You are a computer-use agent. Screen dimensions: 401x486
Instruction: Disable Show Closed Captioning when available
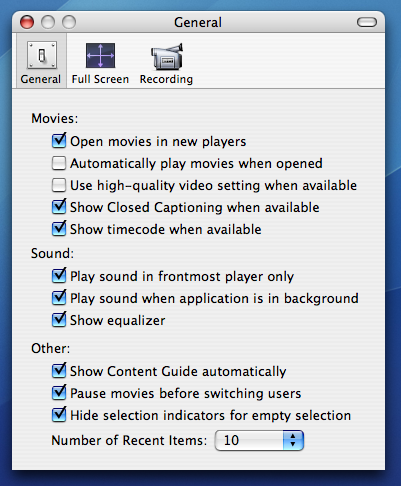tap(59, 207)
